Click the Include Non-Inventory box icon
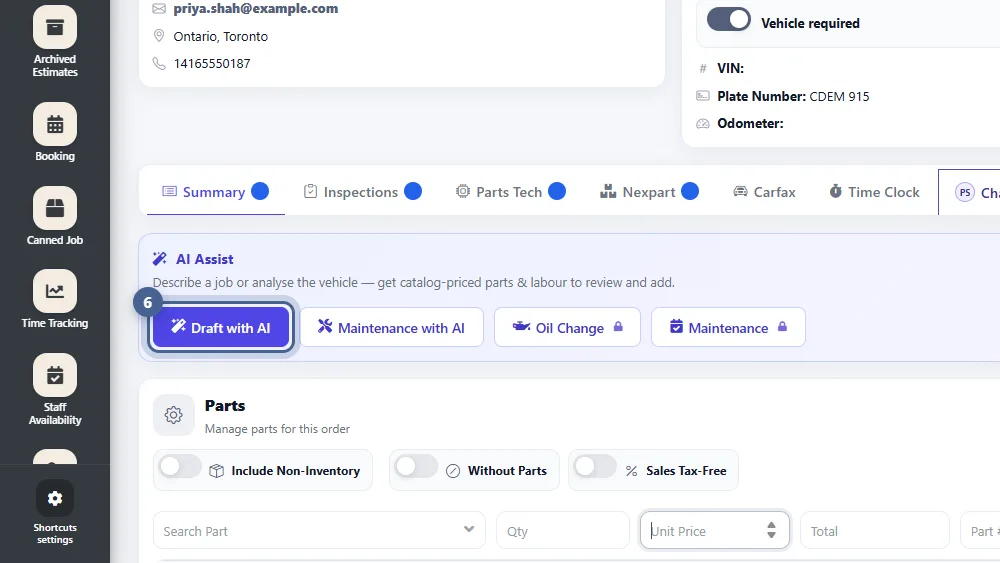The width and height of the screenshot is (1000, 563). pyautogui.click(x=217, y=471)
